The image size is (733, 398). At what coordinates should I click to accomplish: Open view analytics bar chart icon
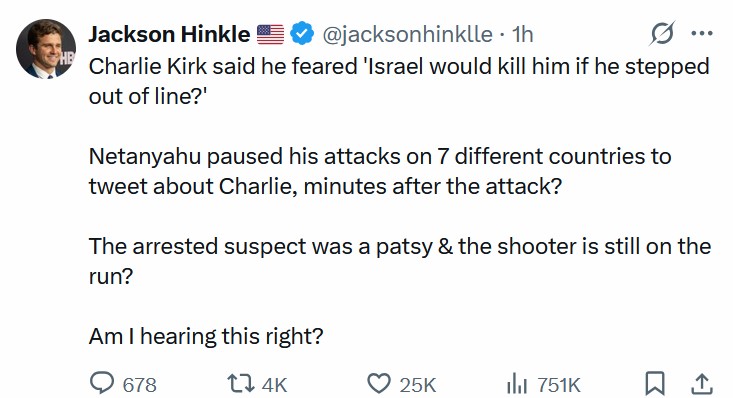click(x=517, y=384)
